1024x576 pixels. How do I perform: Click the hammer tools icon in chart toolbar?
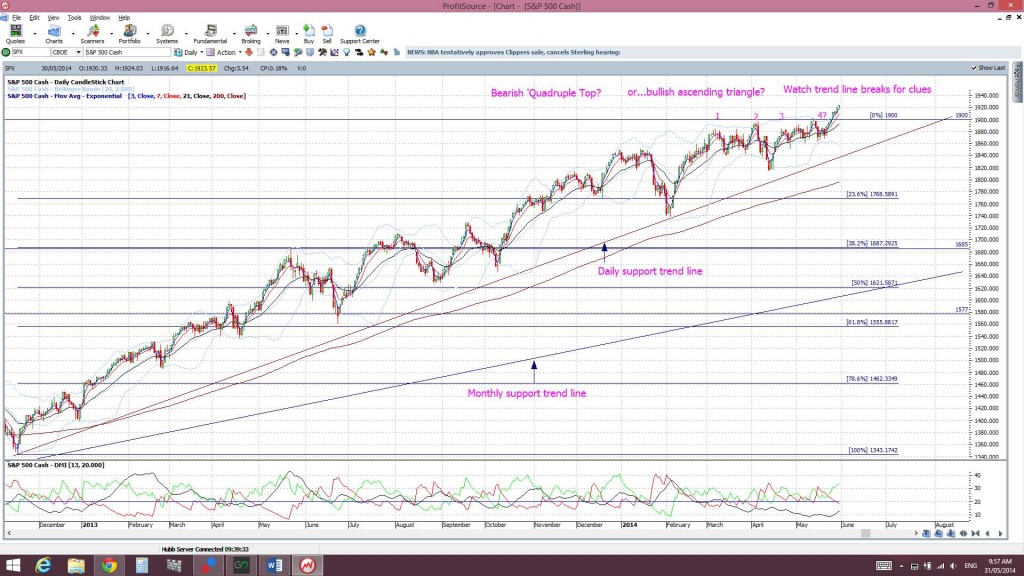(322, 52)
